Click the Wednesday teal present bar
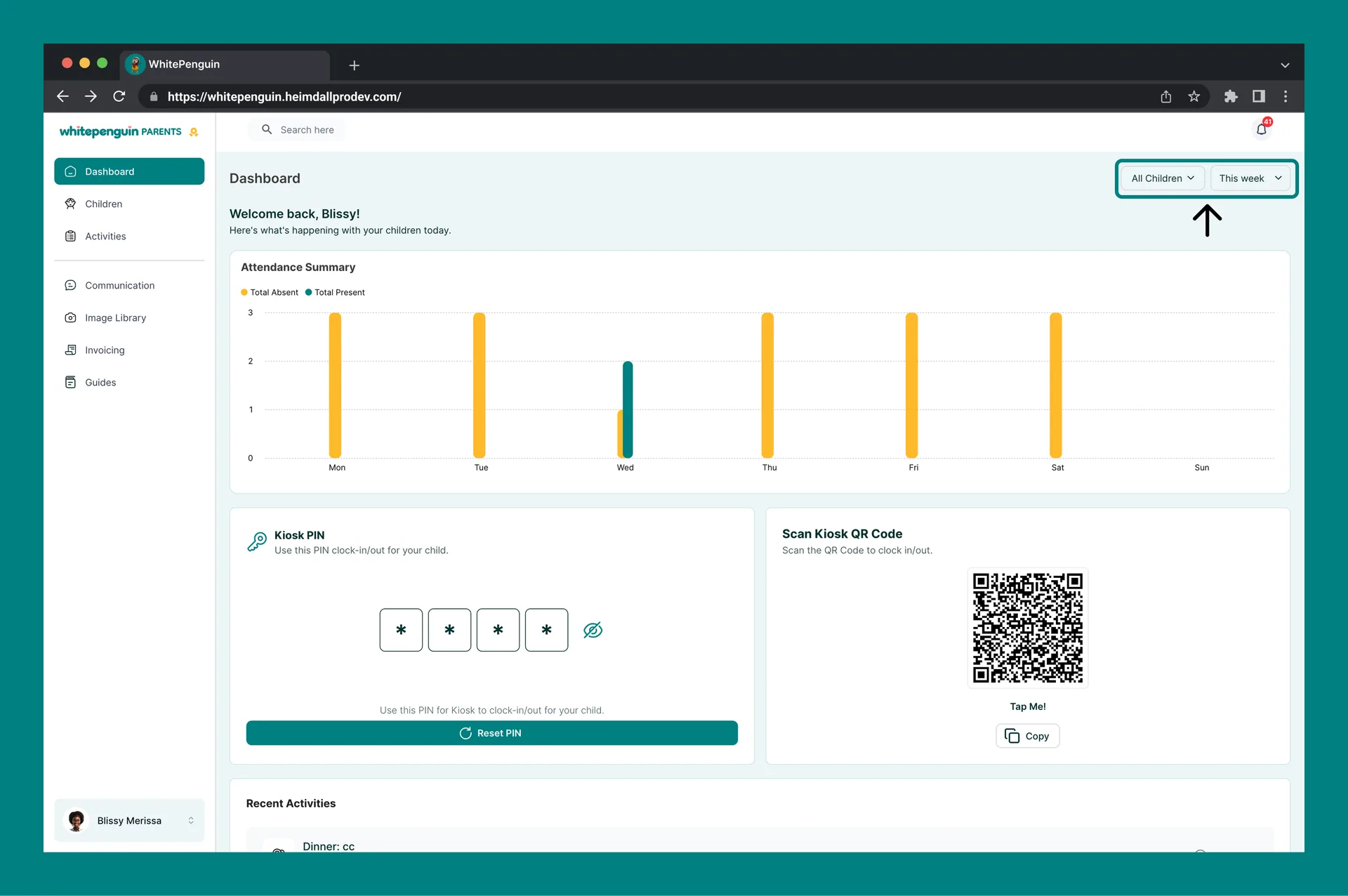This screenshot has width=1348, height=896. tap(628, 409)
